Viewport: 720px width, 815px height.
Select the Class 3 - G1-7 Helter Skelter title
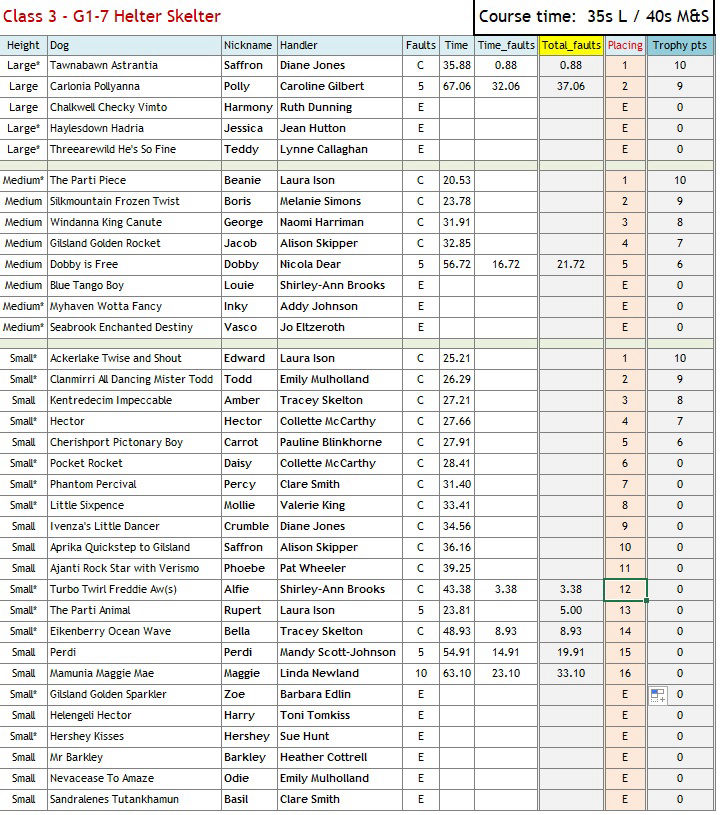(112, 16)
